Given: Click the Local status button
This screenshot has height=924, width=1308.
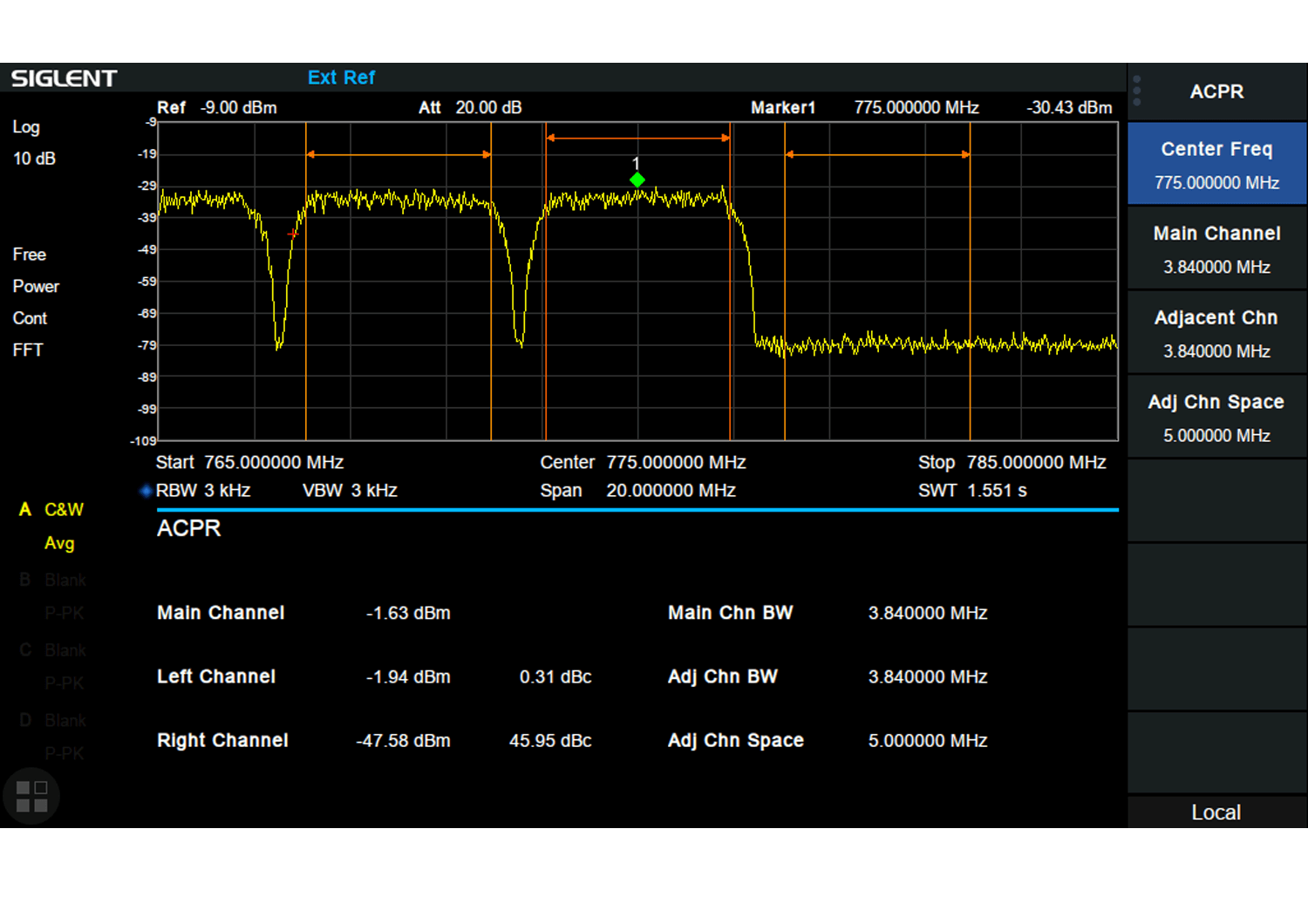Looking at the screenshot, I should click(x=1216, y=812).
